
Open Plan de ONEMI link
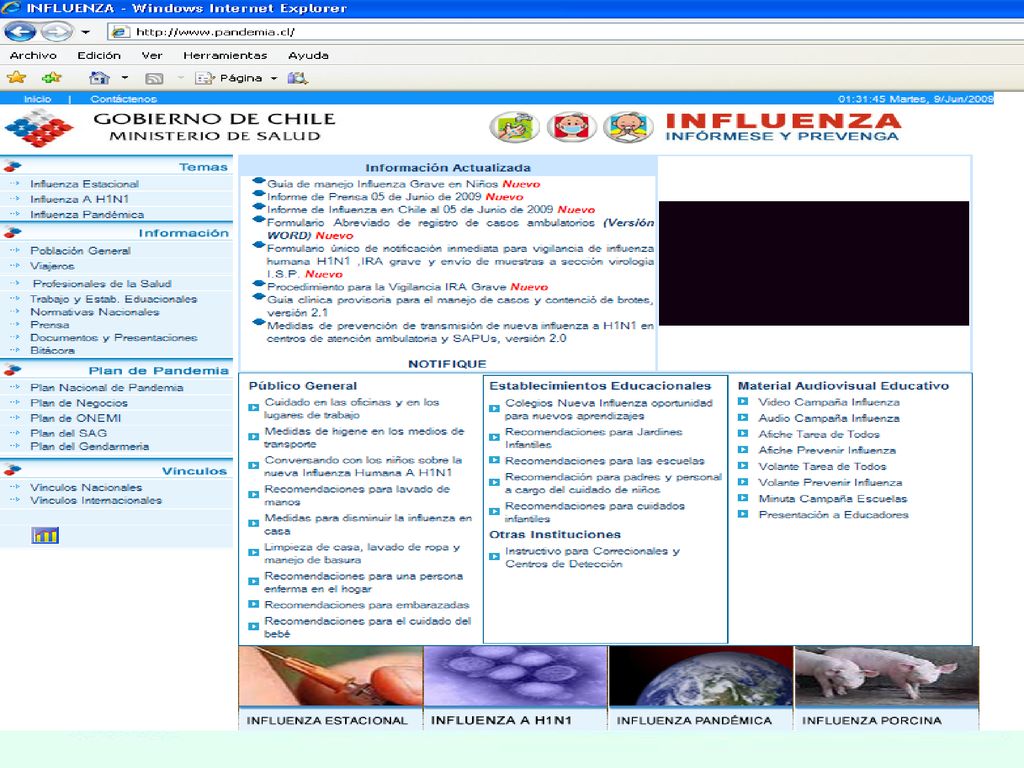76,418
